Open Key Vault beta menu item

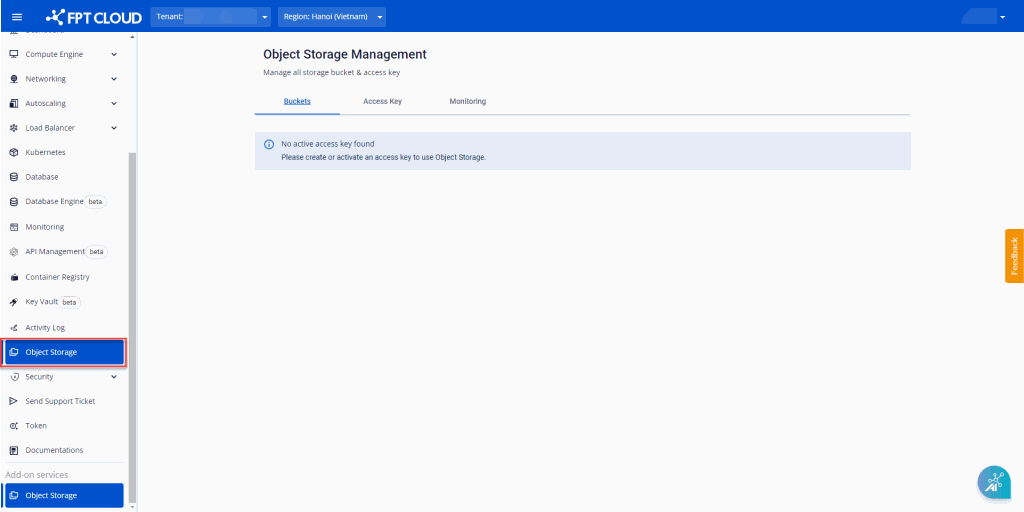64,302
